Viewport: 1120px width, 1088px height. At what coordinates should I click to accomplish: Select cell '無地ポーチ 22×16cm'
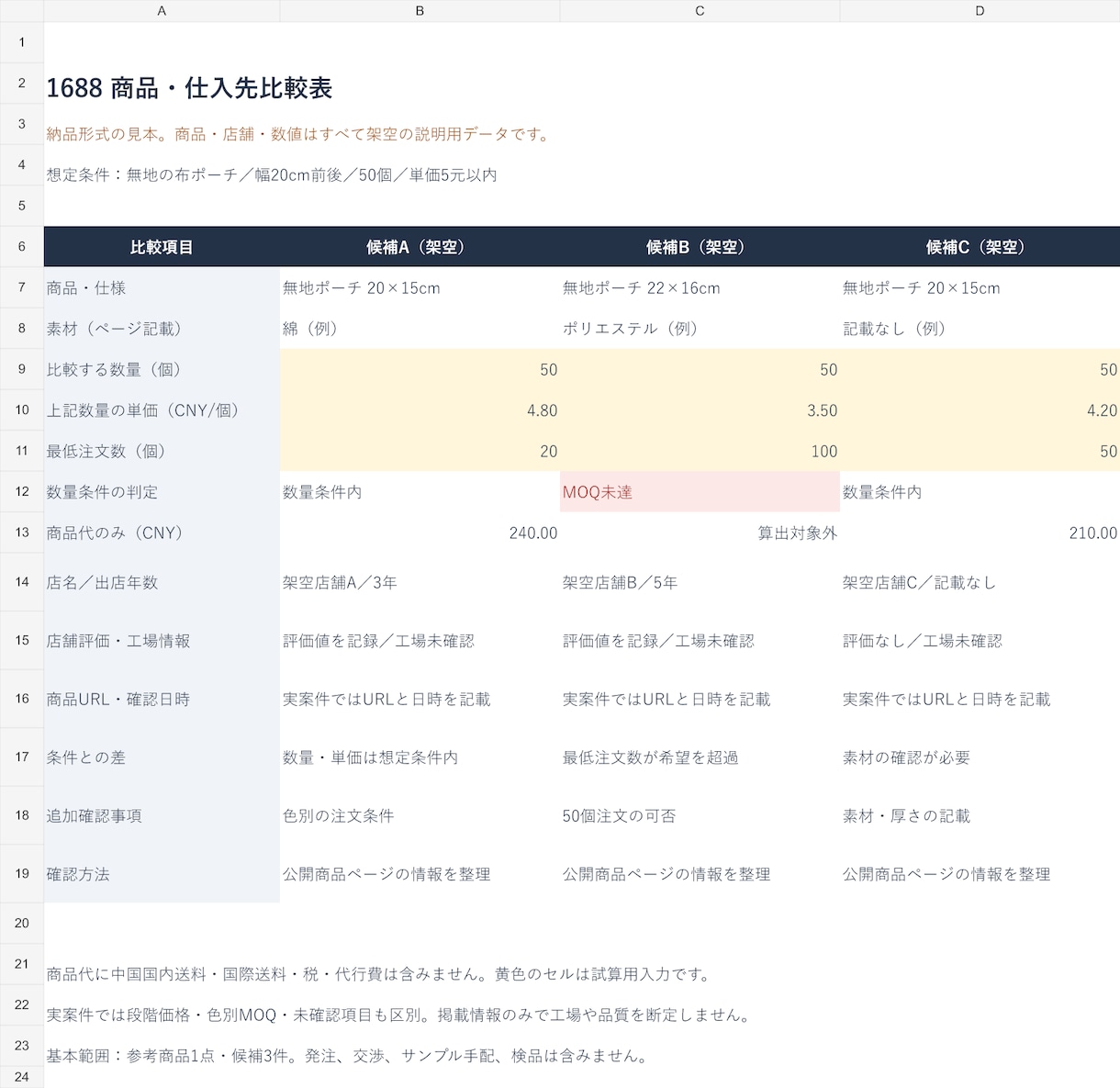pyautogui.click(x=700, y=287)
